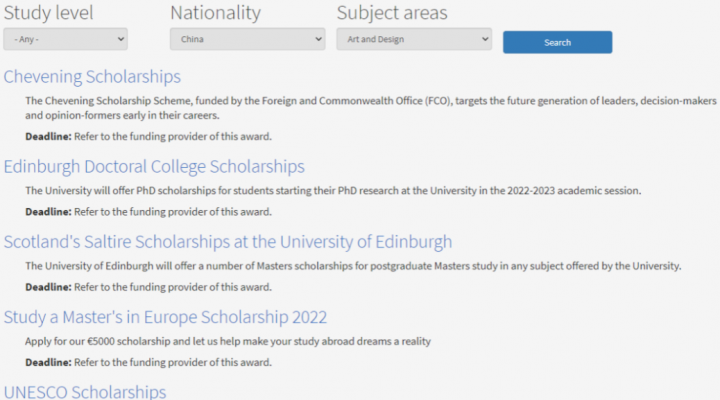Click the Deadline line under Edinburgh Doctoral College
This screenshot has width=720, height=400.
pyautogui.click(x=148, y=211)
